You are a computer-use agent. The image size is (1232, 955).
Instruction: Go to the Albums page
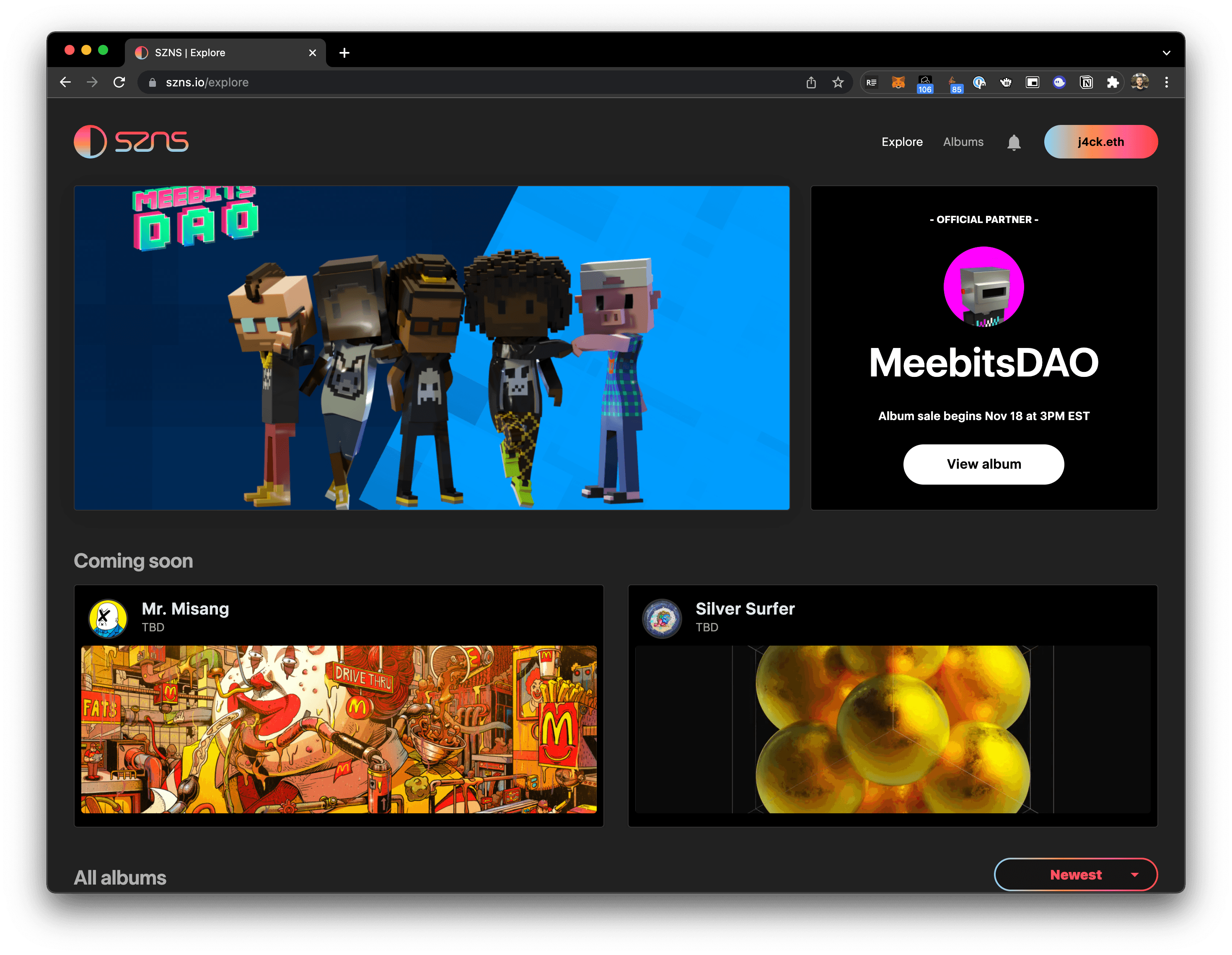pyautogui.click(x=963, y=142)
